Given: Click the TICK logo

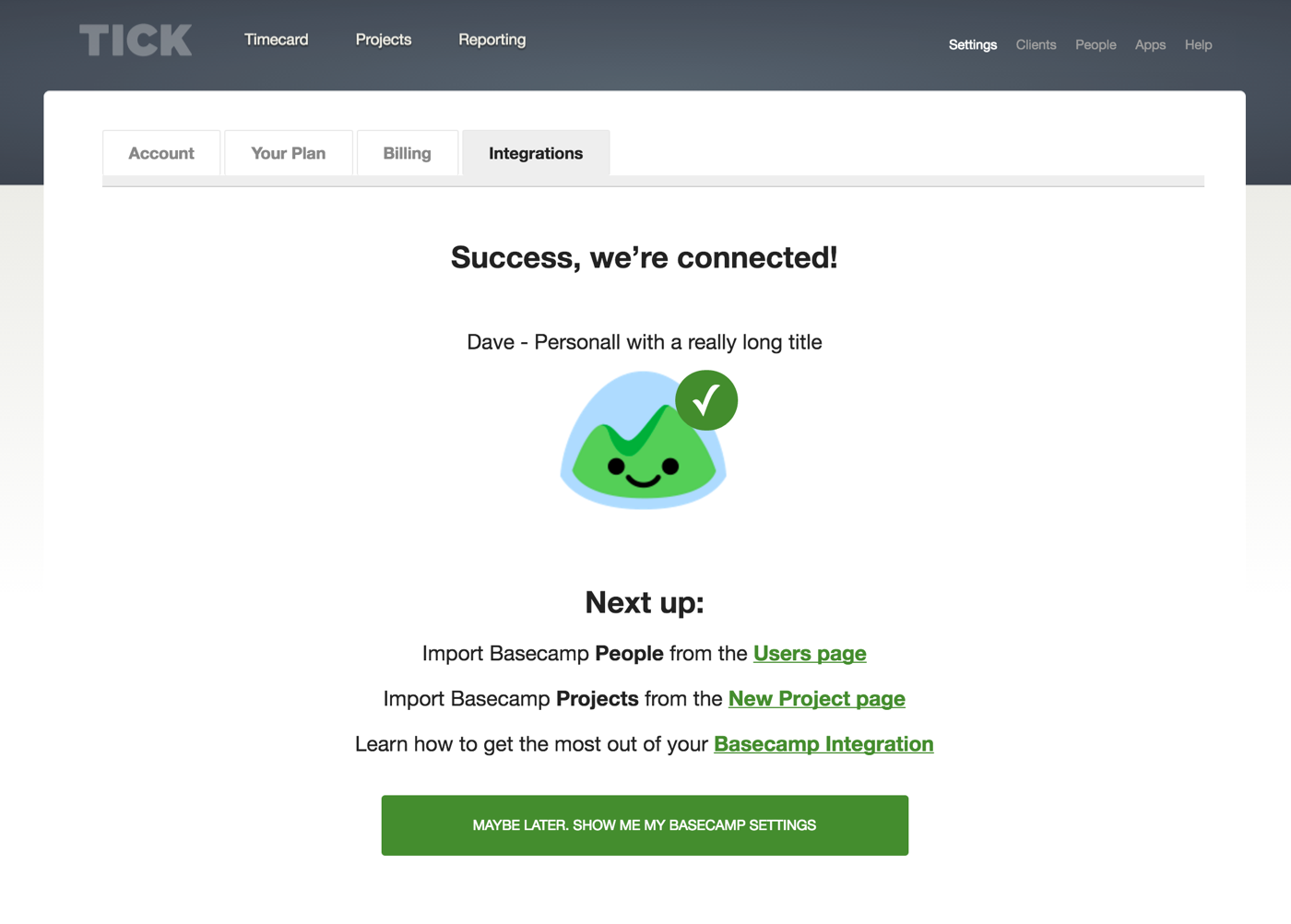Looking at the screenshot, I should pos(135,40).
